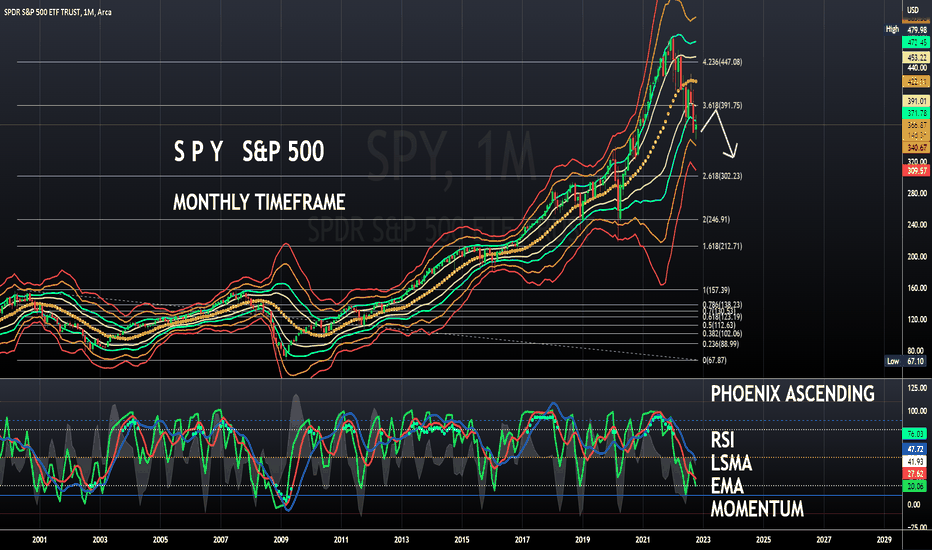This screenshot has height=550, width=932.
Task: Click the 2017 year on time axis
Action: click(522, 540)
